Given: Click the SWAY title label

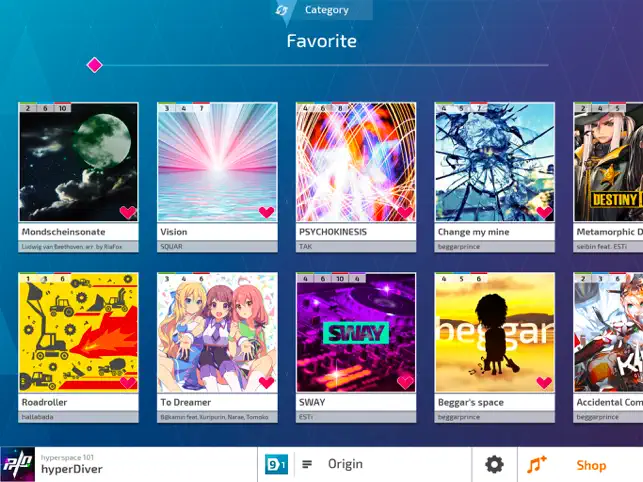Looking at the screenshot, I should [312, 402].
